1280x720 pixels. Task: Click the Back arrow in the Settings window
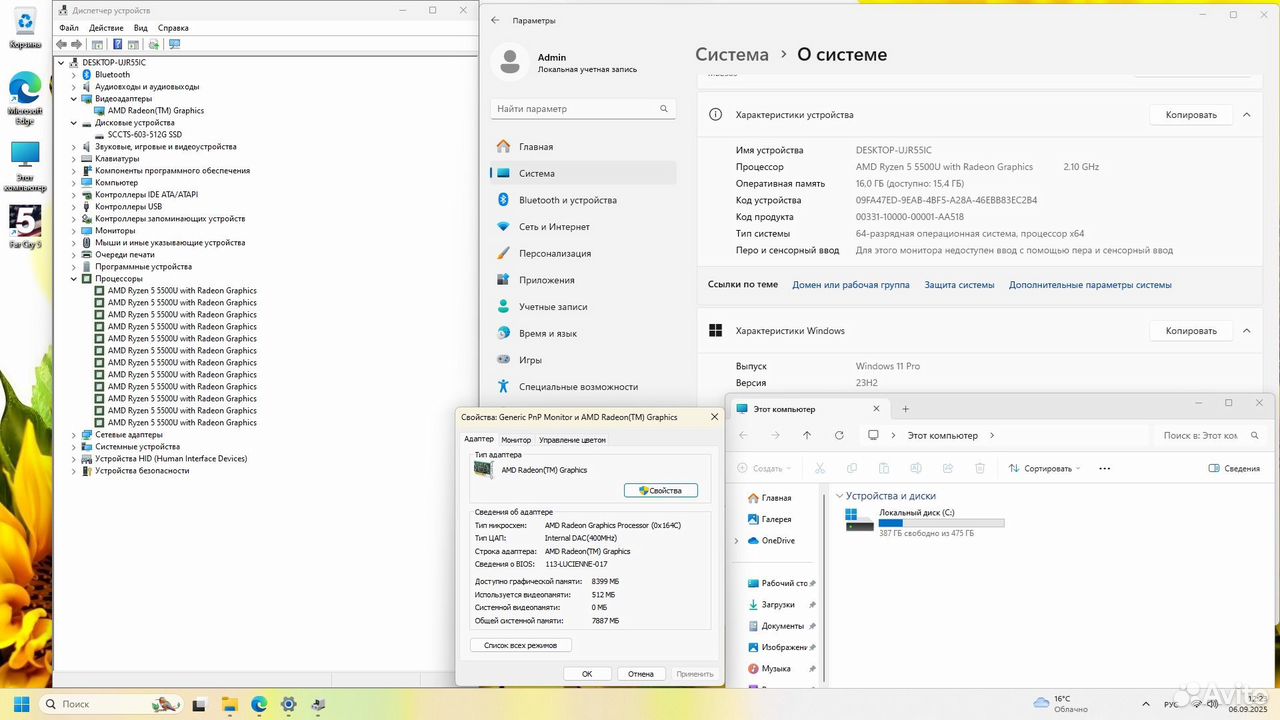click(495, 20)
